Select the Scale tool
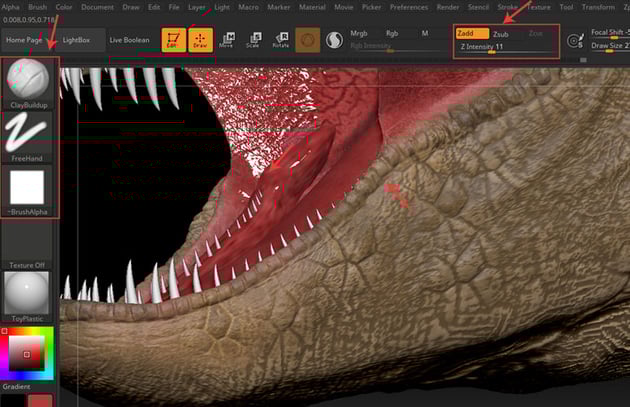Screen dimensions: 630x407 tap(253, 40)
